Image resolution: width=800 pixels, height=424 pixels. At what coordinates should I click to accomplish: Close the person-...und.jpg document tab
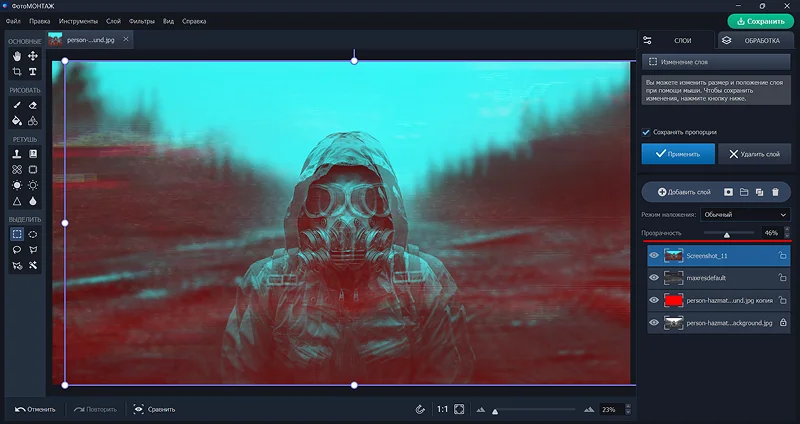pyautogui.click(x=126, y=39)
